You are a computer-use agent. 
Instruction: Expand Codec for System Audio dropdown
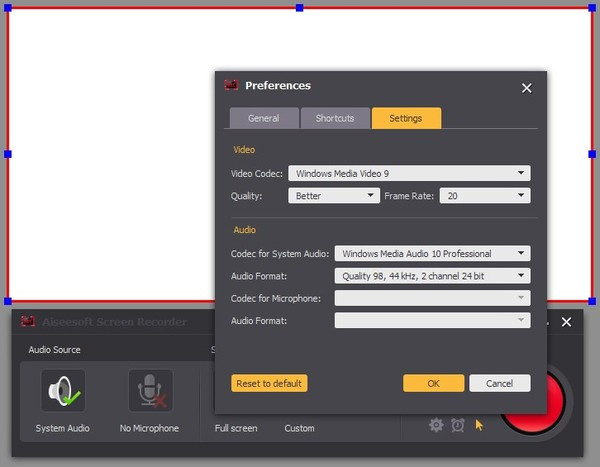(432, 253)
